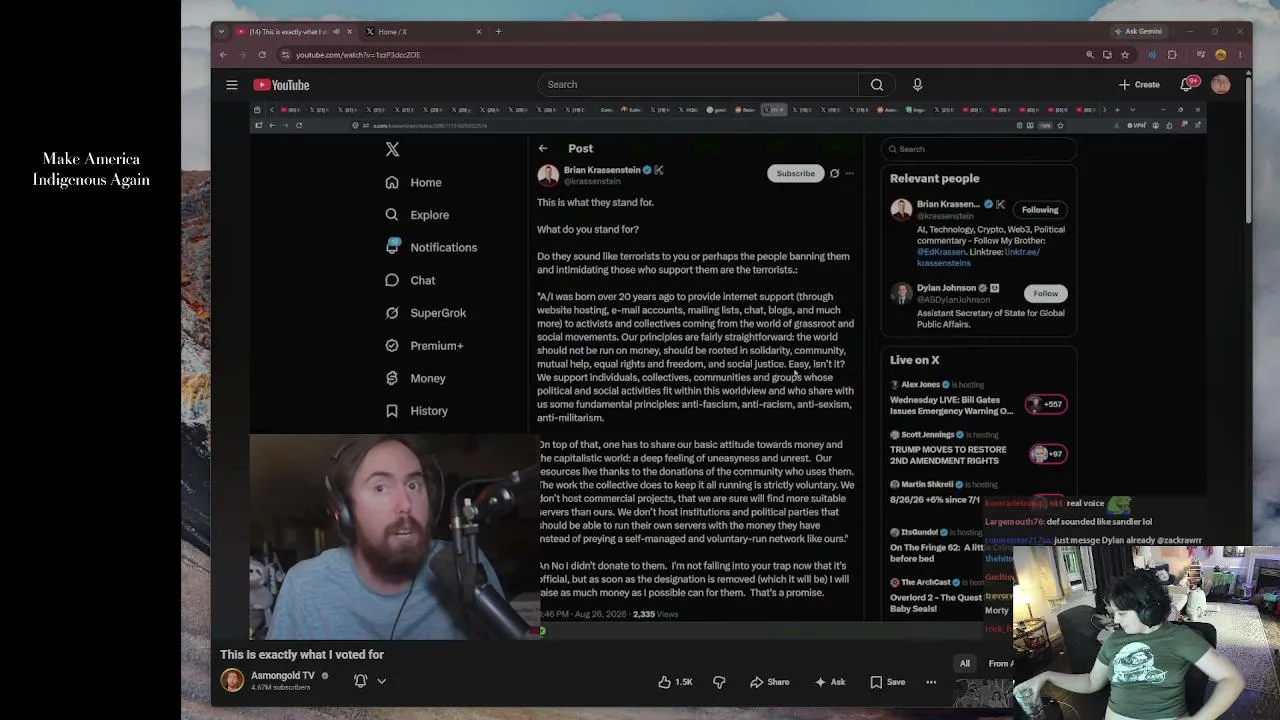
Task: Open Chrome's three-dot menu
Action: (1240, 55)
